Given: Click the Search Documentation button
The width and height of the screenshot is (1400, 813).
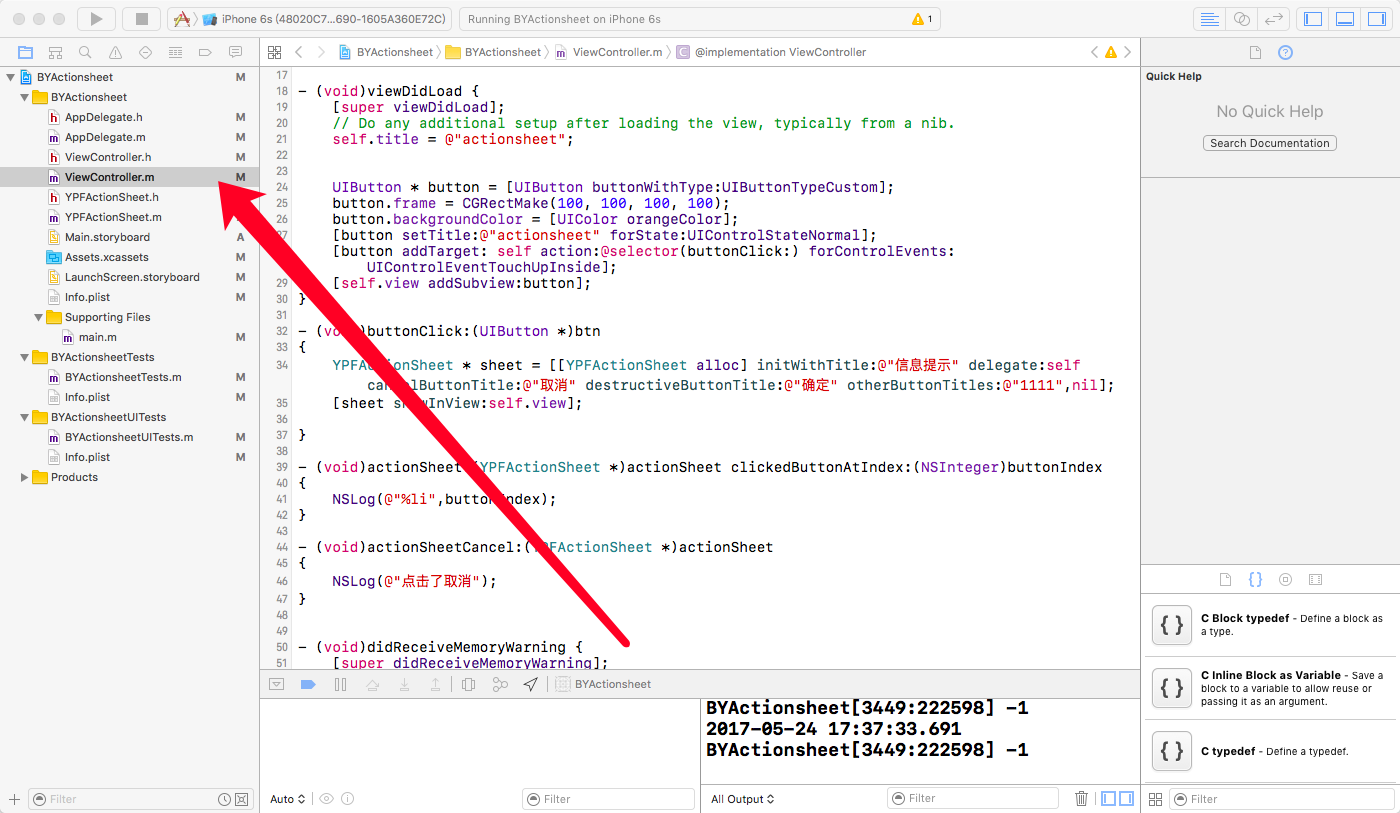Looking at the screenshot, I should pyautogui.click(x=1269, y=143).
